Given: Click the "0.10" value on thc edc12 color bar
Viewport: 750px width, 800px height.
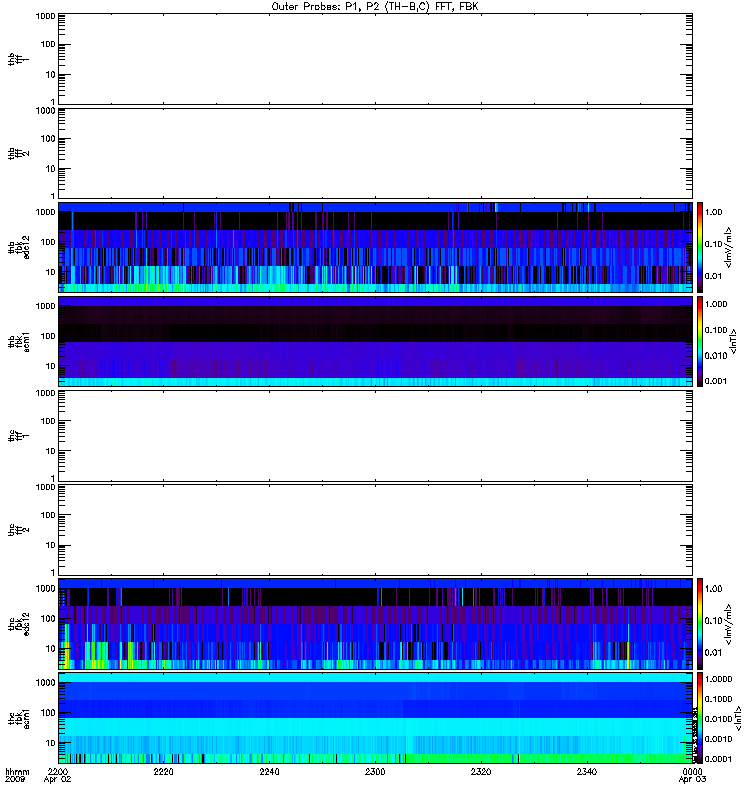Looking at the screenshot, I should click(x=713, y=620).
